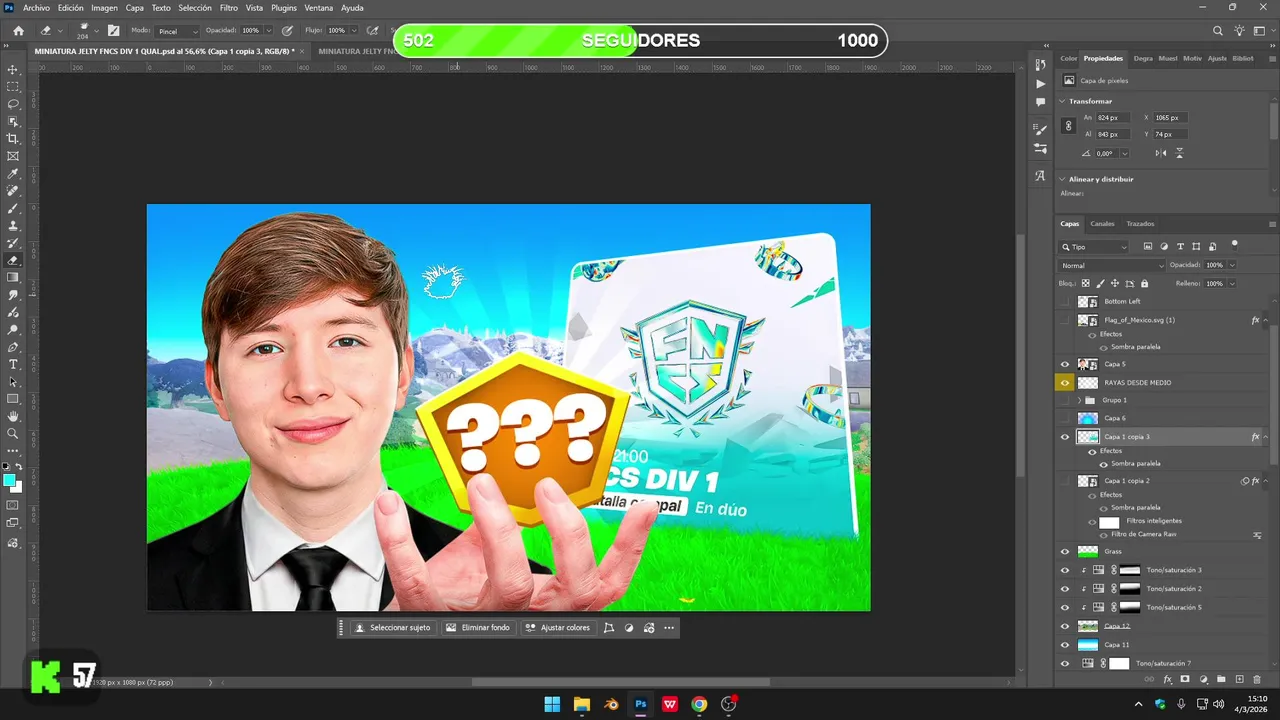Select the Smudge tool
This screenshot has width=1280, height=720.
pos(13,295)
